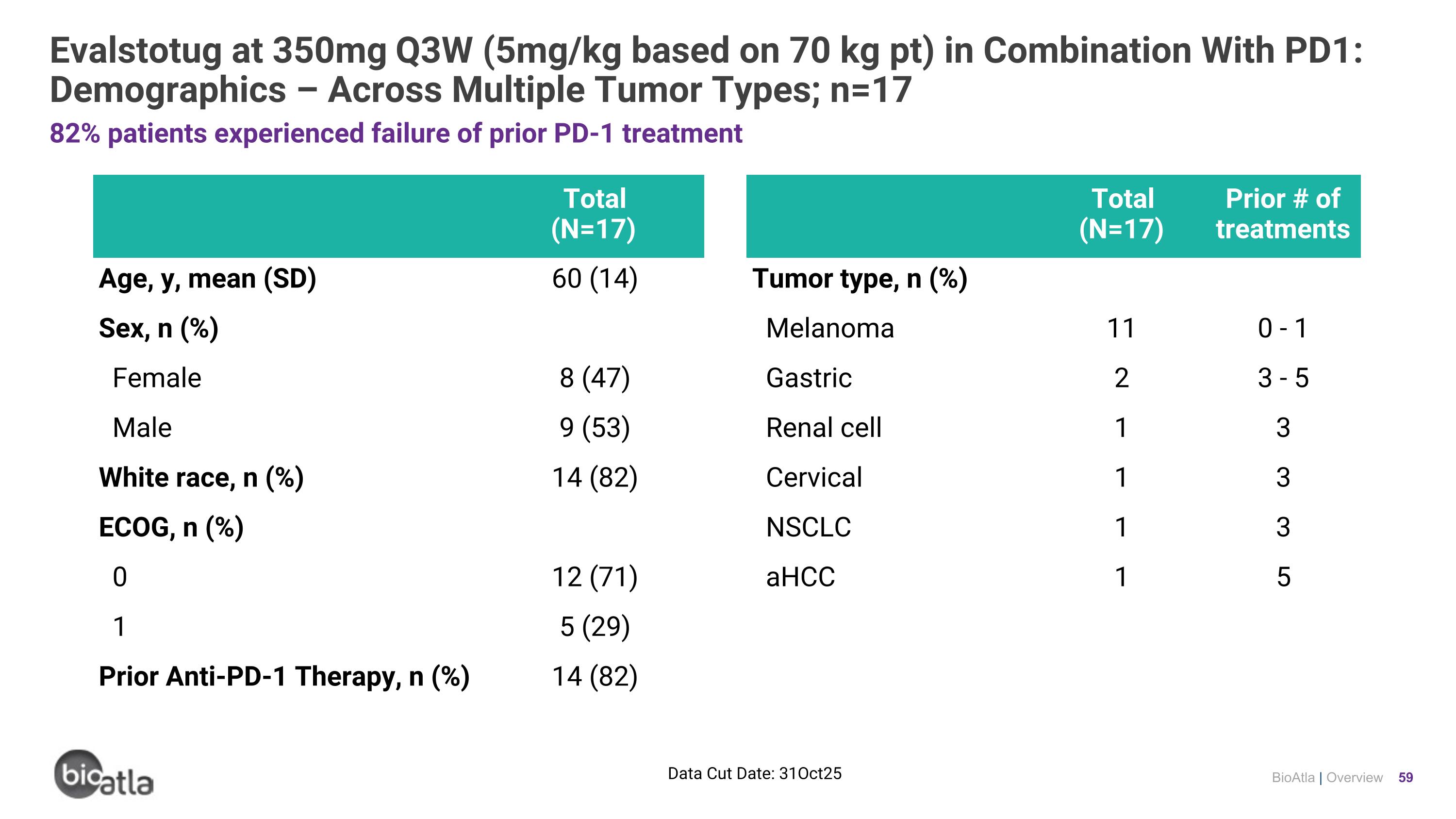Select the Melanoma tumor type row
Viewport: 1456px width, 819px height.
coord(830,328)
